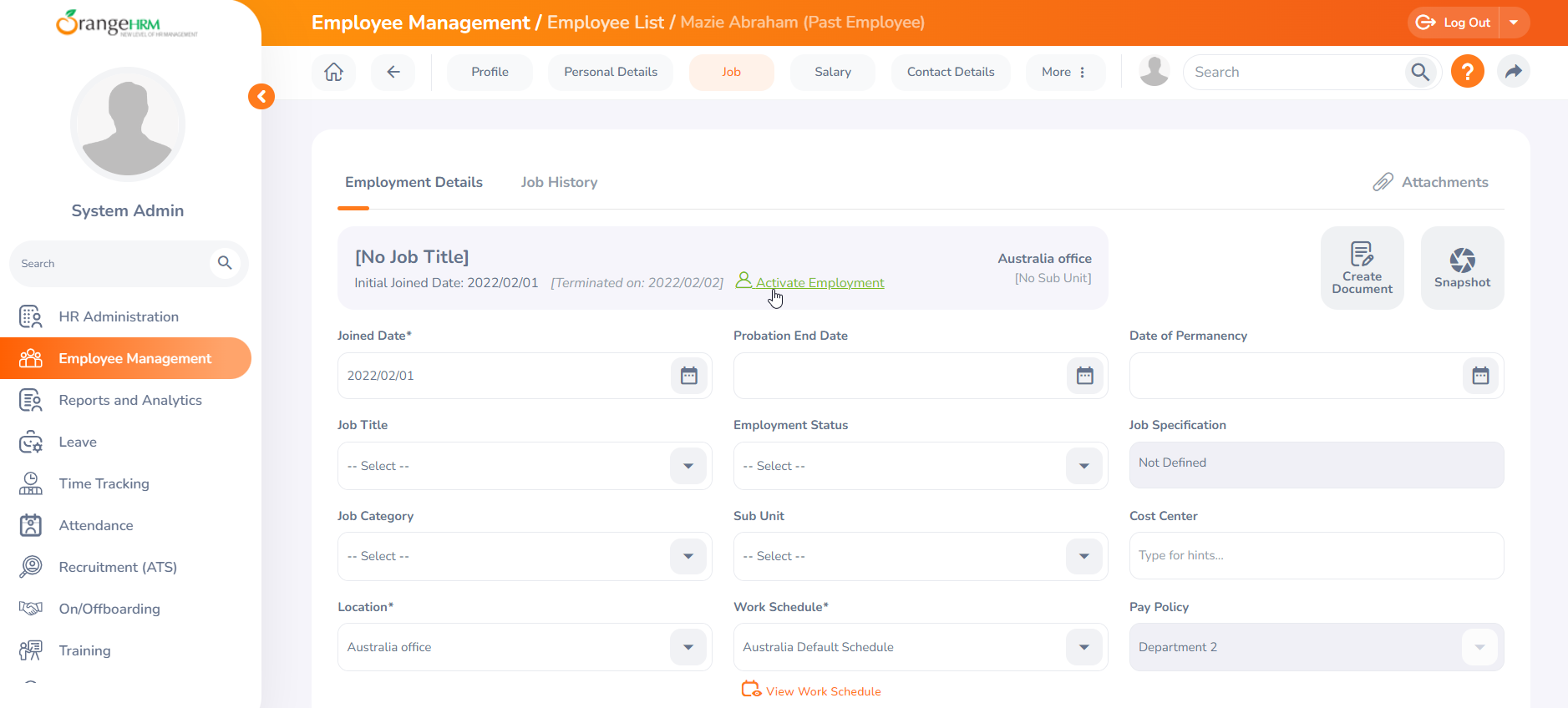
Task: Open the View Work Schedule link
Action: click(823, 691)
